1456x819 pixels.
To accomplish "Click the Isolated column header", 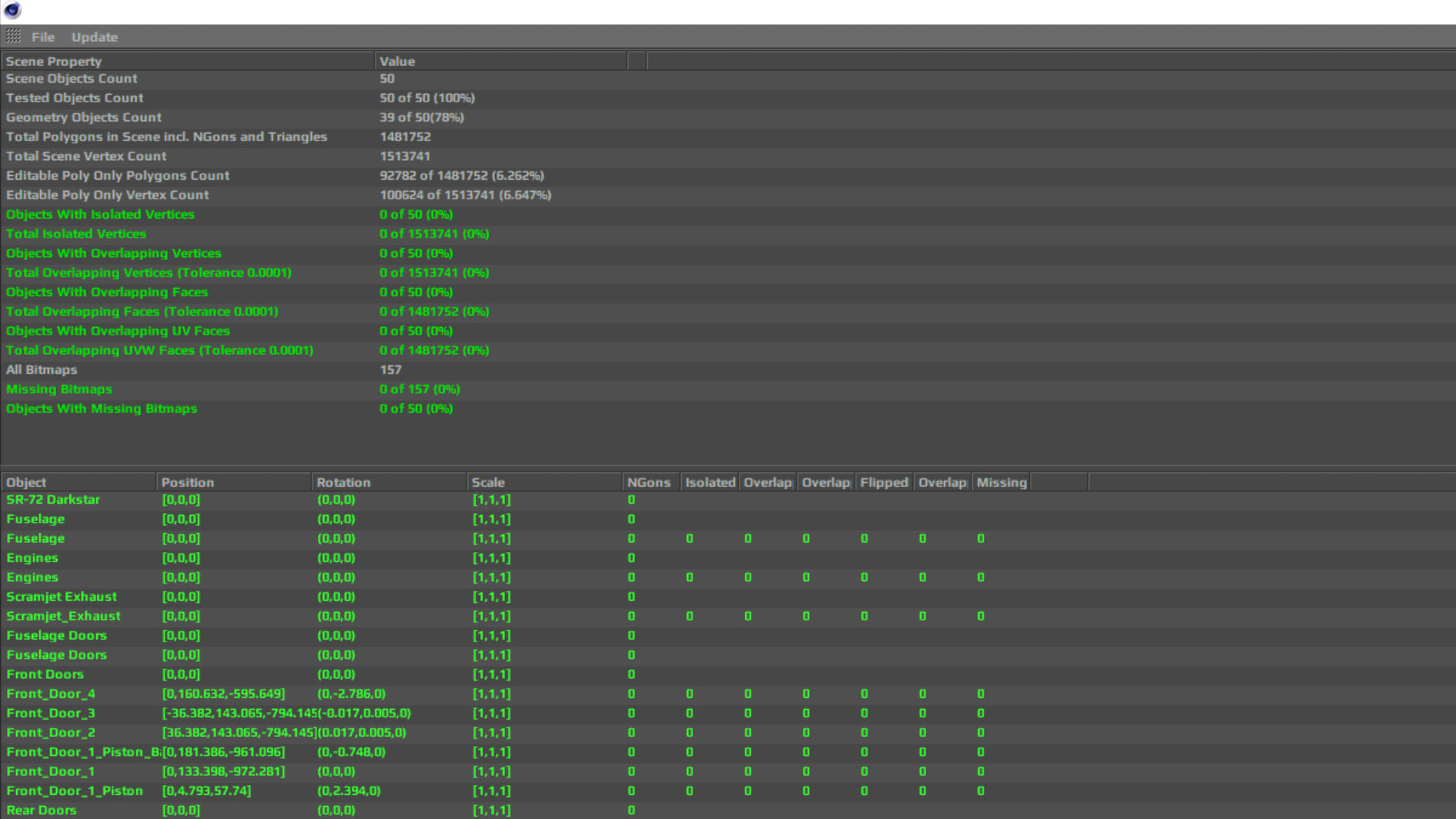I will 710,482.
